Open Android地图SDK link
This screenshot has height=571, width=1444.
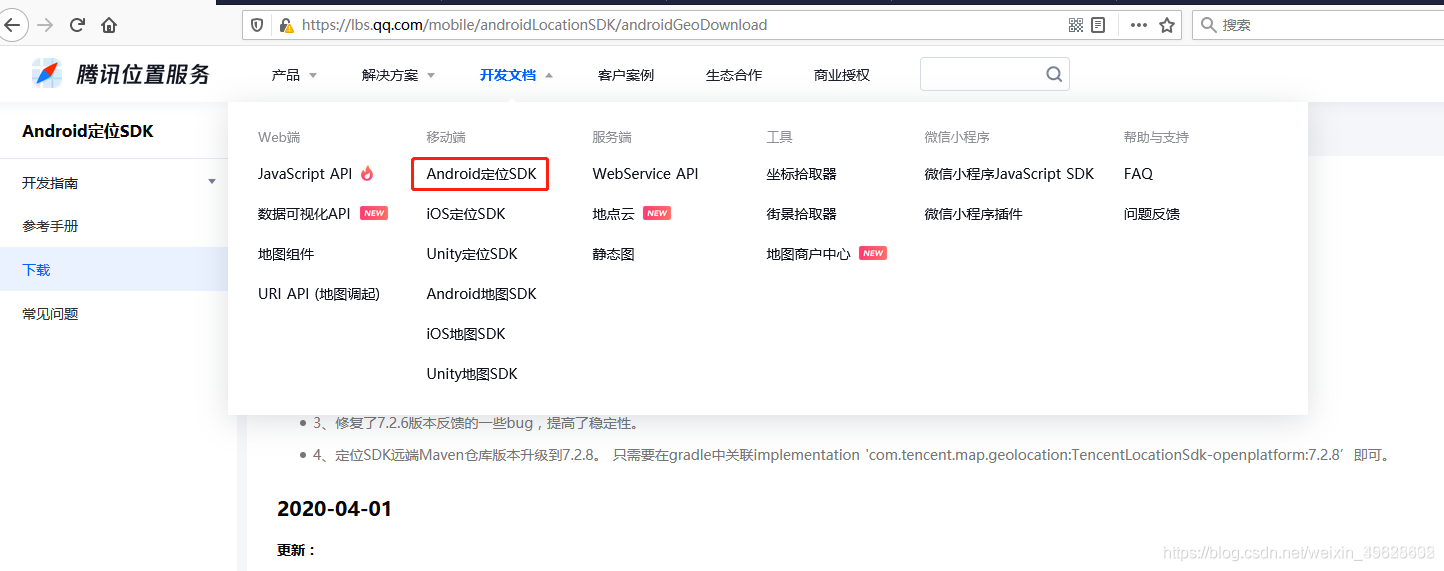pos(482,294)
